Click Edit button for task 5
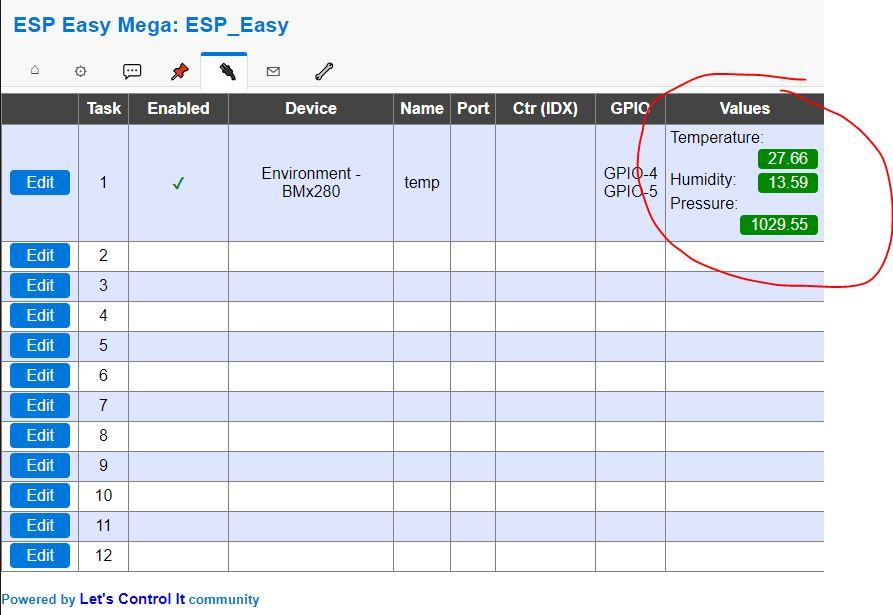This screenshot has width=893, height=615. coord(40,345)
